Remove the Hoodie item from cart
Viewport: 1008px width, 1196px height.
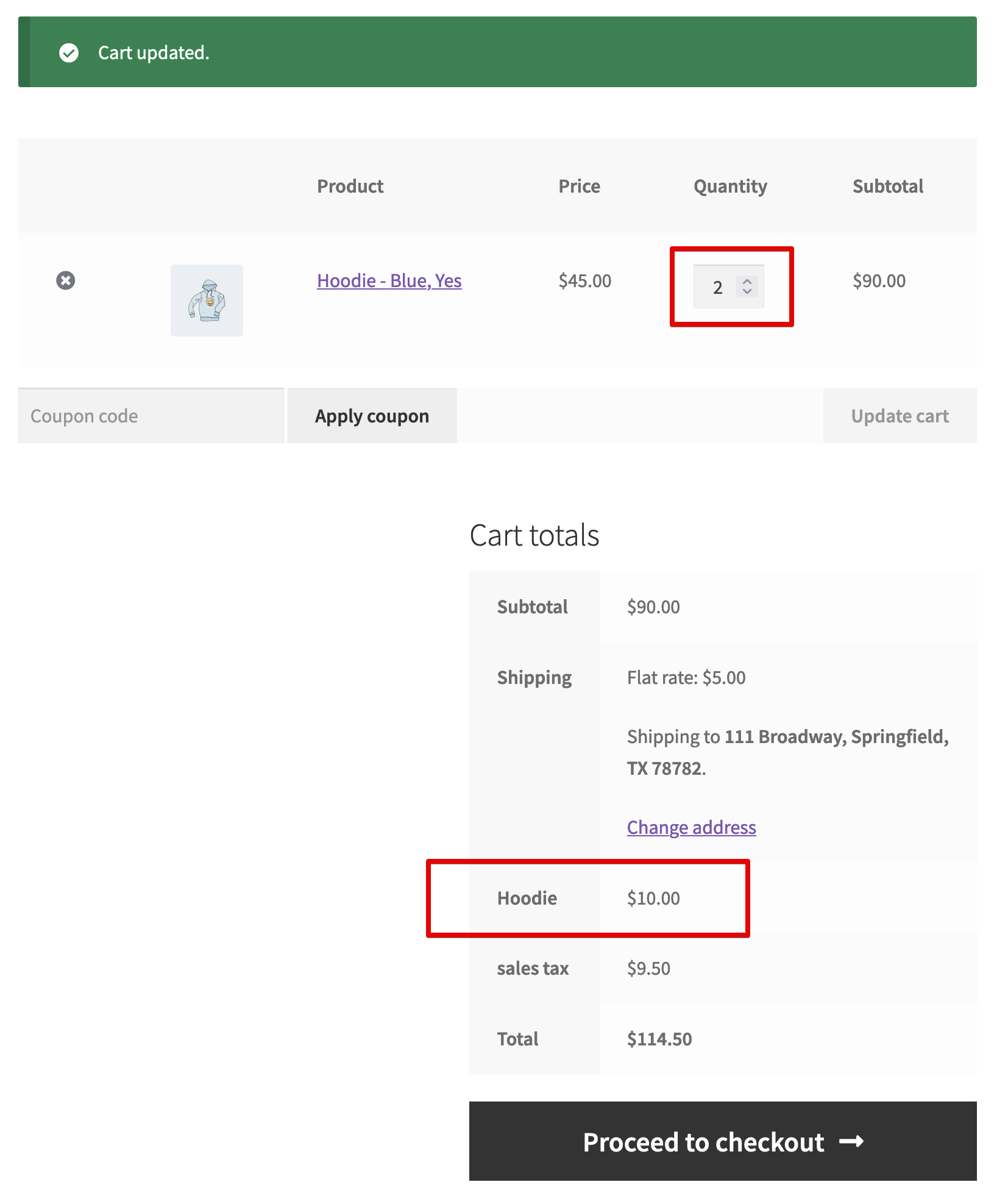[66, 280]
